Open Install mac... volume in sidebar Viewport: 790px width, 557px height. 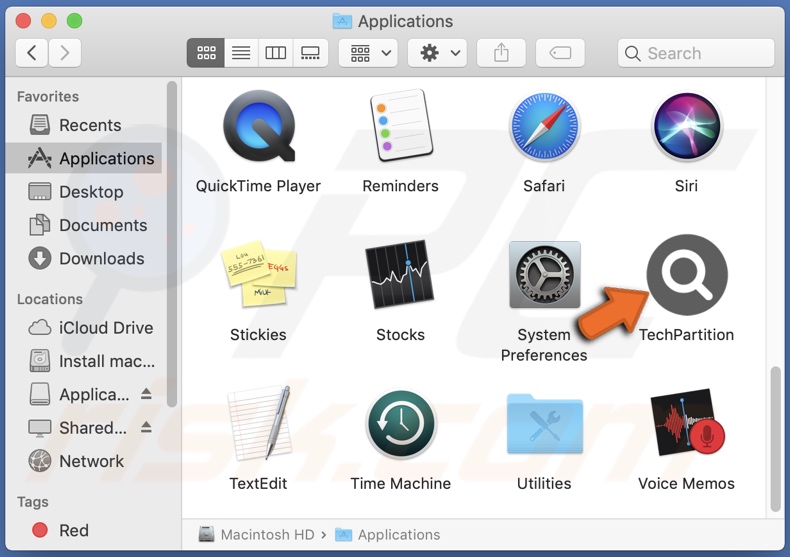click(84, 361)
